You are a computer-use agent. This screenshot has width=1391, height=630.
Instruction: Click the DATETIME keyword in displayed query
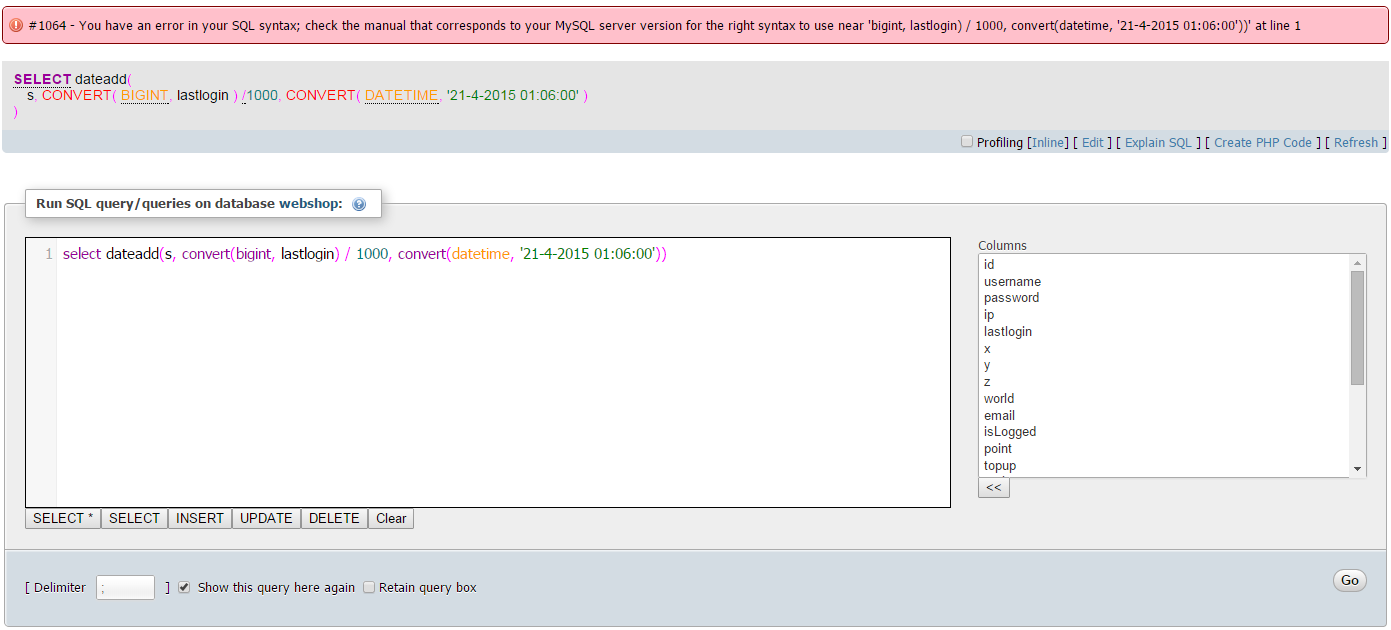401,95
